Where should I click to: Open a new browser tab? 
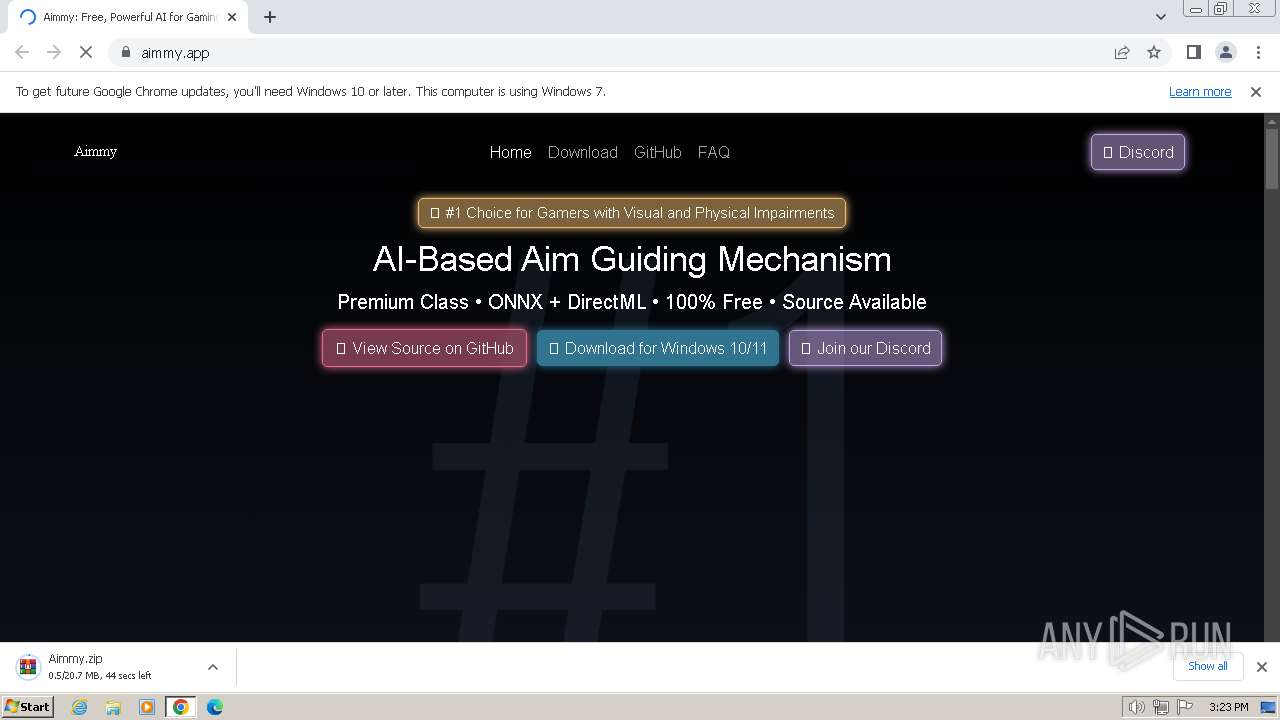(x=270, y=17)
